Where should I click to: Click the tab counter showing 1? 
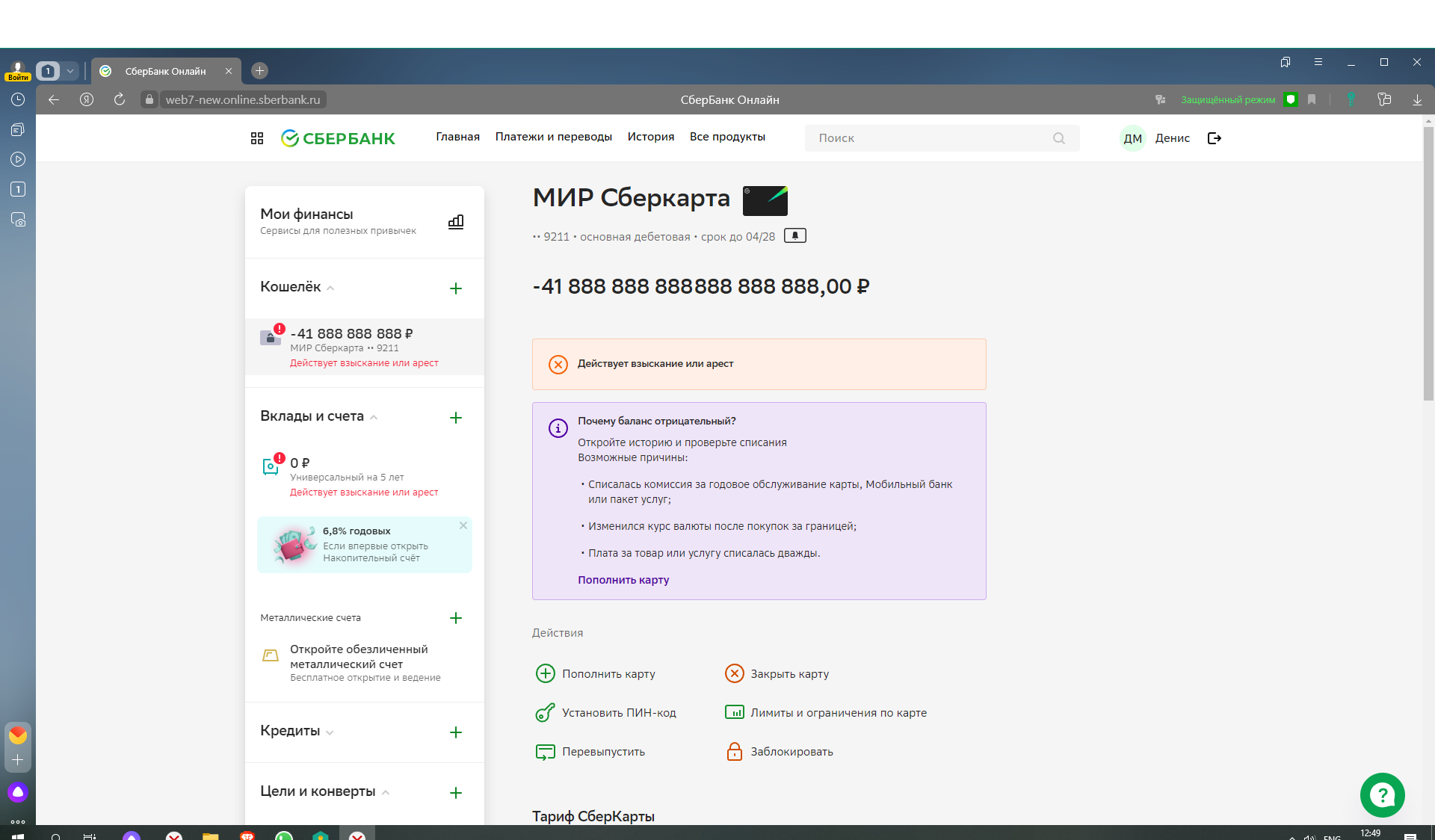tap(48, 71)
